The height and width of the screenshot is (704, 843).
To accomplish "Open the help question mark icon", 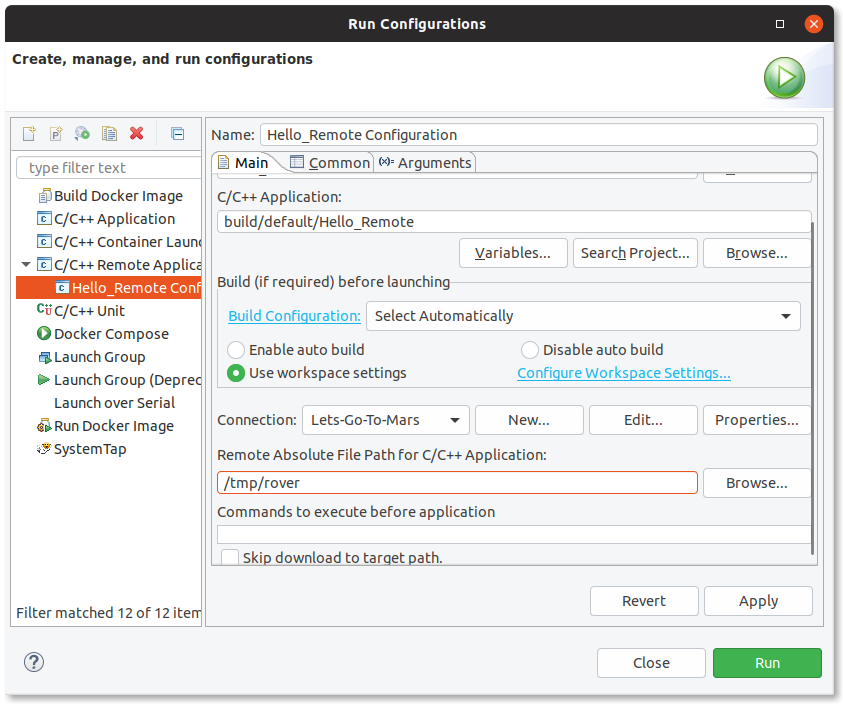I will coord(34,662).
